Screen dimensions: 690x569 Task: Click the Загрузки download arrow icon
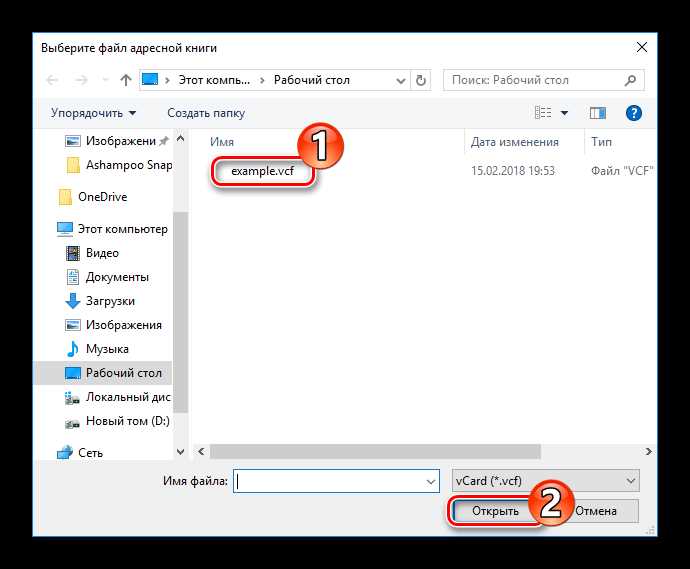[73, 301]
